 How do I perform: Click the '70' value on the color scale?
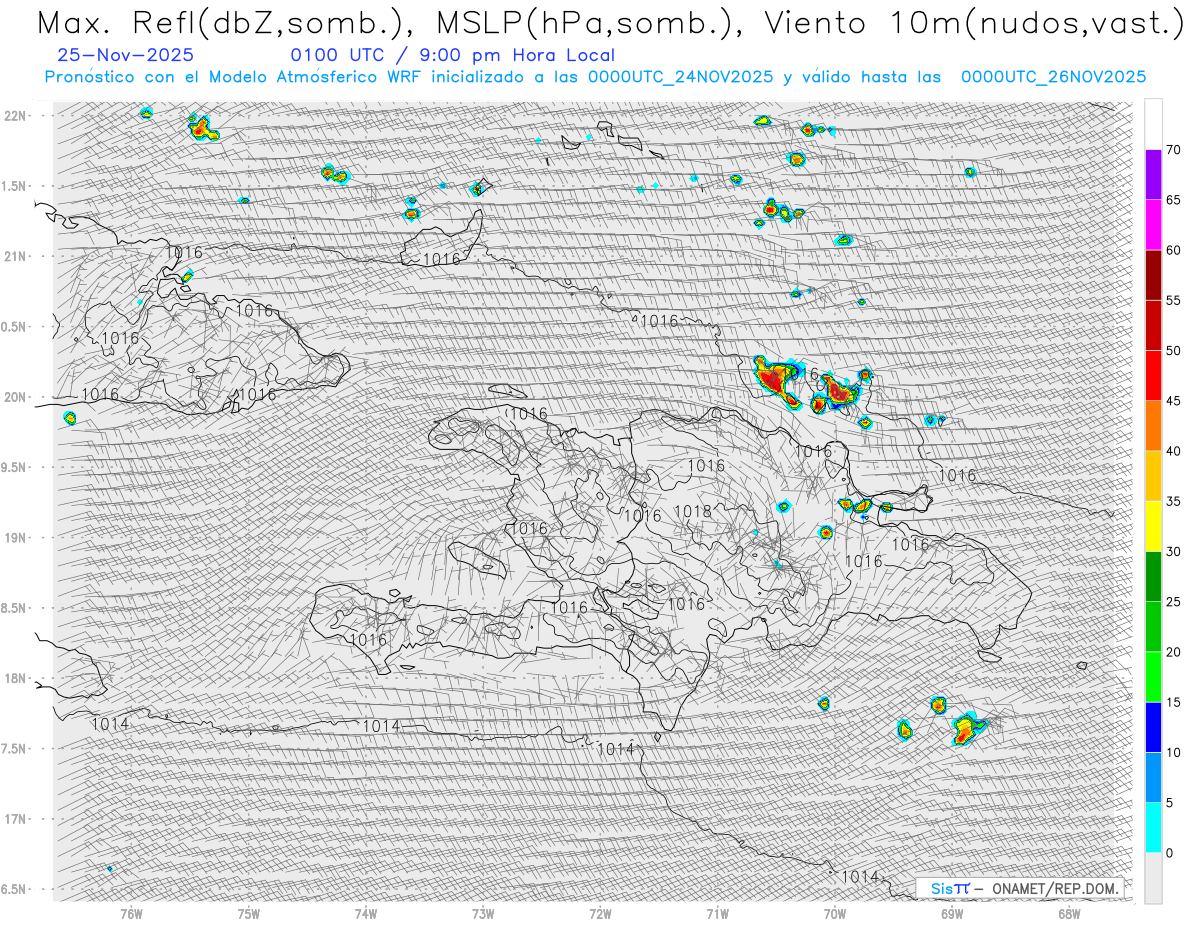[1173, 150]
